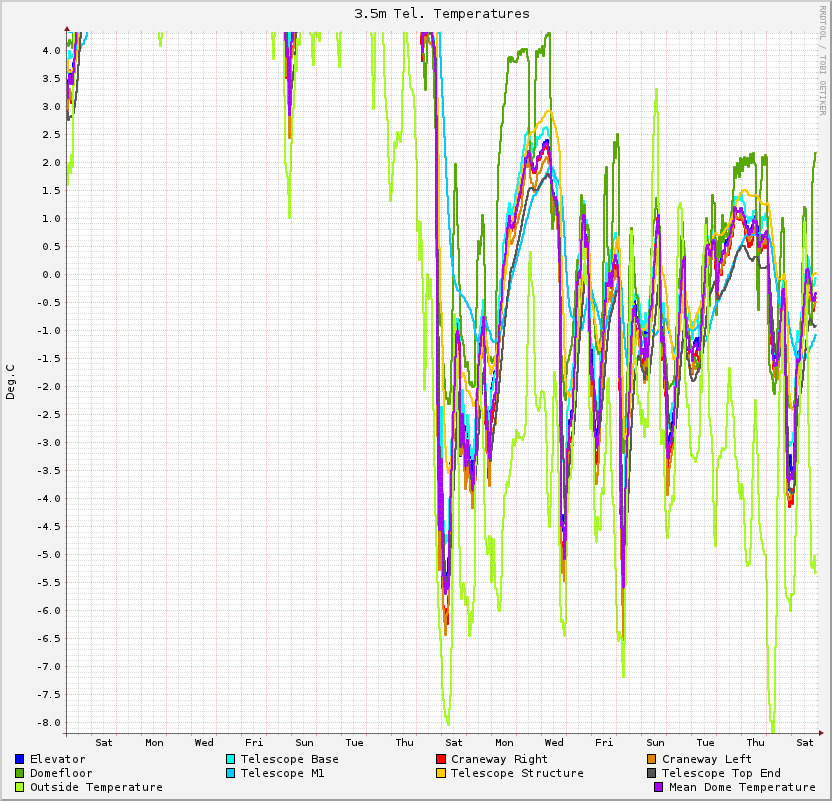Click the green Domefloor legend swatch

(x=20, y=773)
